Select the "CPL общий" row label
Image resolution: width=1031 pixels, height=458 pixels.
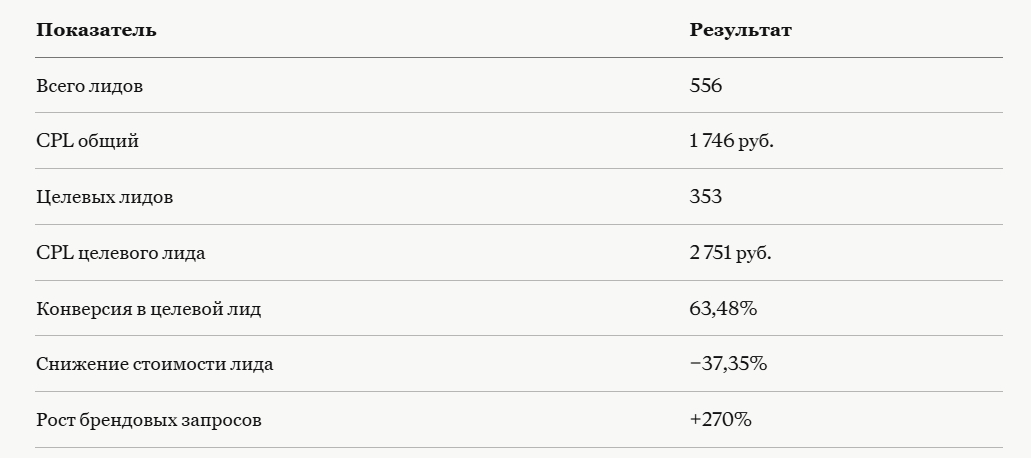(87, 142)
